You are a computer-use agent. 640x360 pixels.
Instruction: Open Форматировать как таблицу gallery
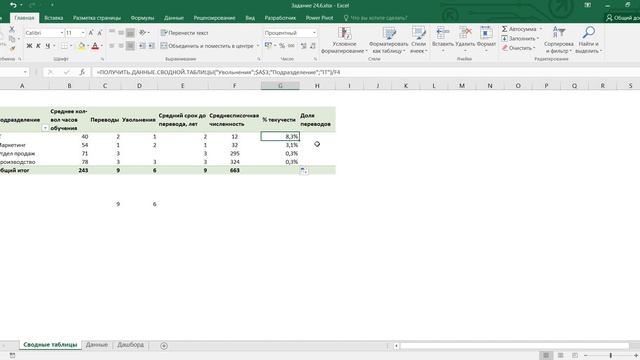pos(388,40)
